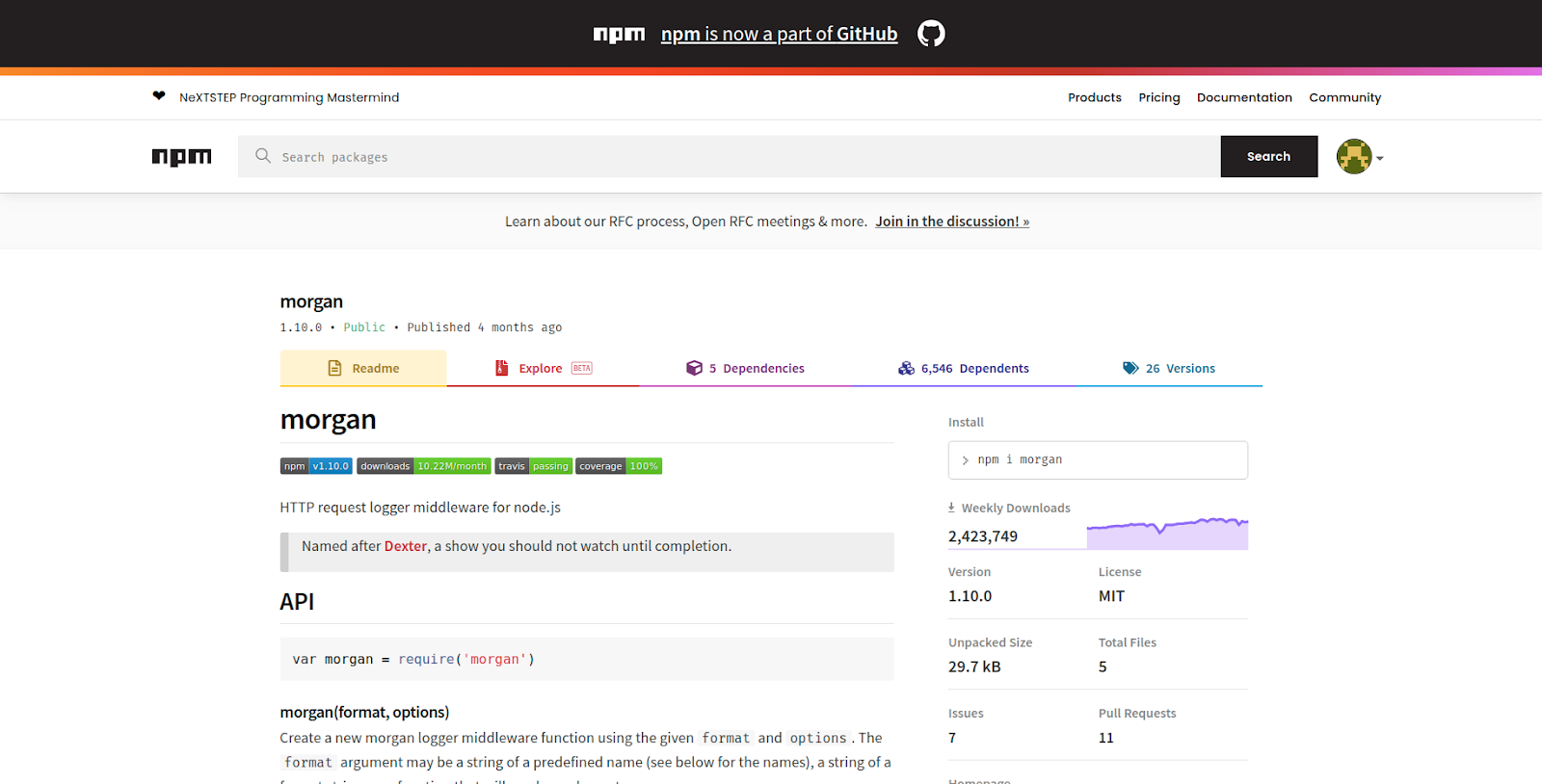Click the weekly downloads count 2,423,749
This screenshot has height=784, width=1542.
[x=983, y=536]
